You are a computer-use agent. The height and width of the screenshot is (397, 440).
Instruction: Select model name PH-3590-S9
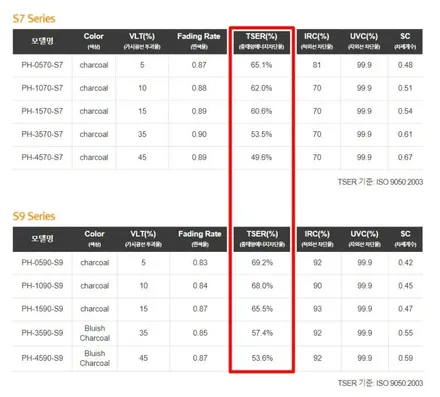pyautogui.click(x=42, y=333)
